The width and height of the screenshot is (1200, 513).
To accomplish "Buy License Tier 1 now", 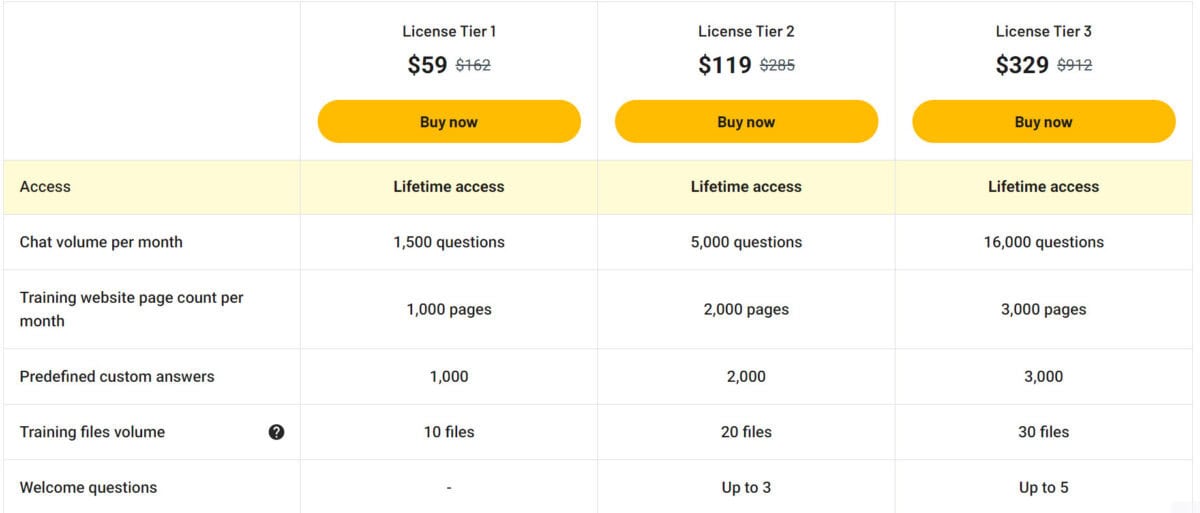I will pyautogui.click(x=449, y=122).
